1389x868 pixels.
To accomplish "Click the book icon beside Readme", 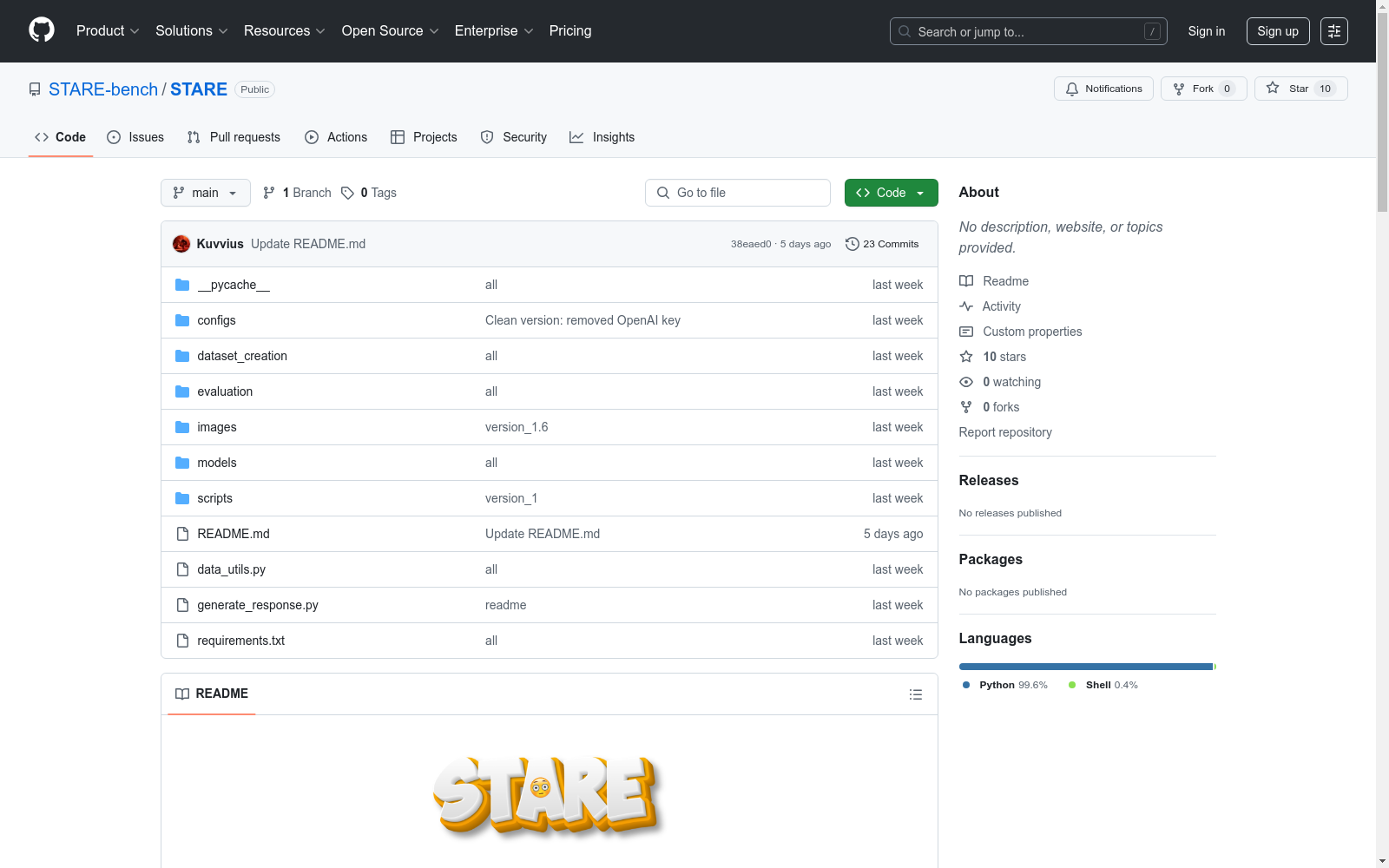I will [966, 281].
